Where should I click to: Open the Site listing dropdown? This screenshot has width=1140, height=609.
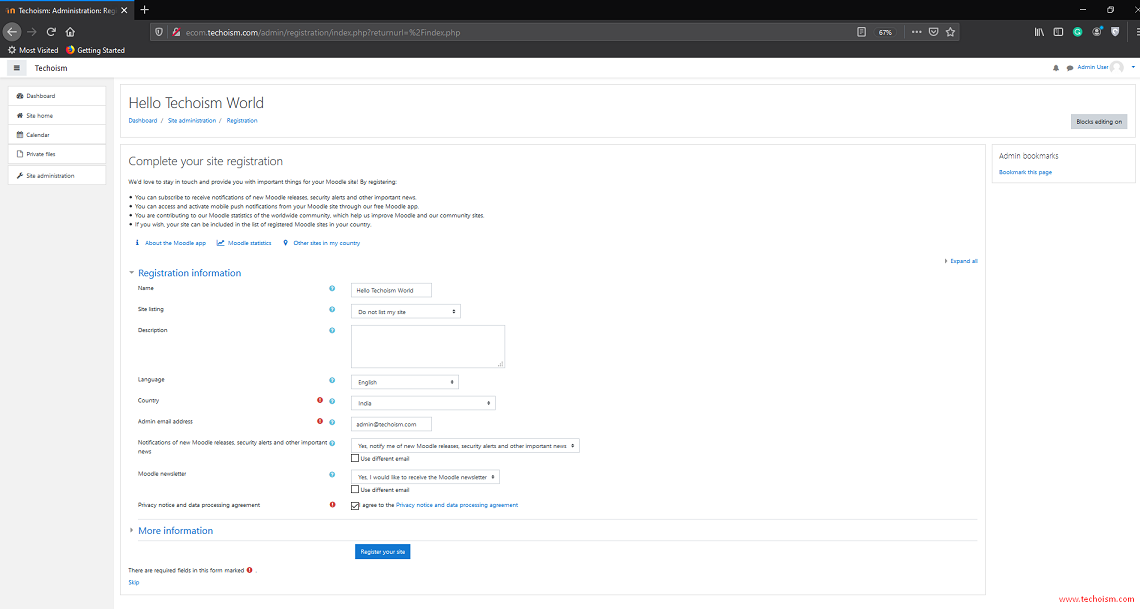(406, 312)
